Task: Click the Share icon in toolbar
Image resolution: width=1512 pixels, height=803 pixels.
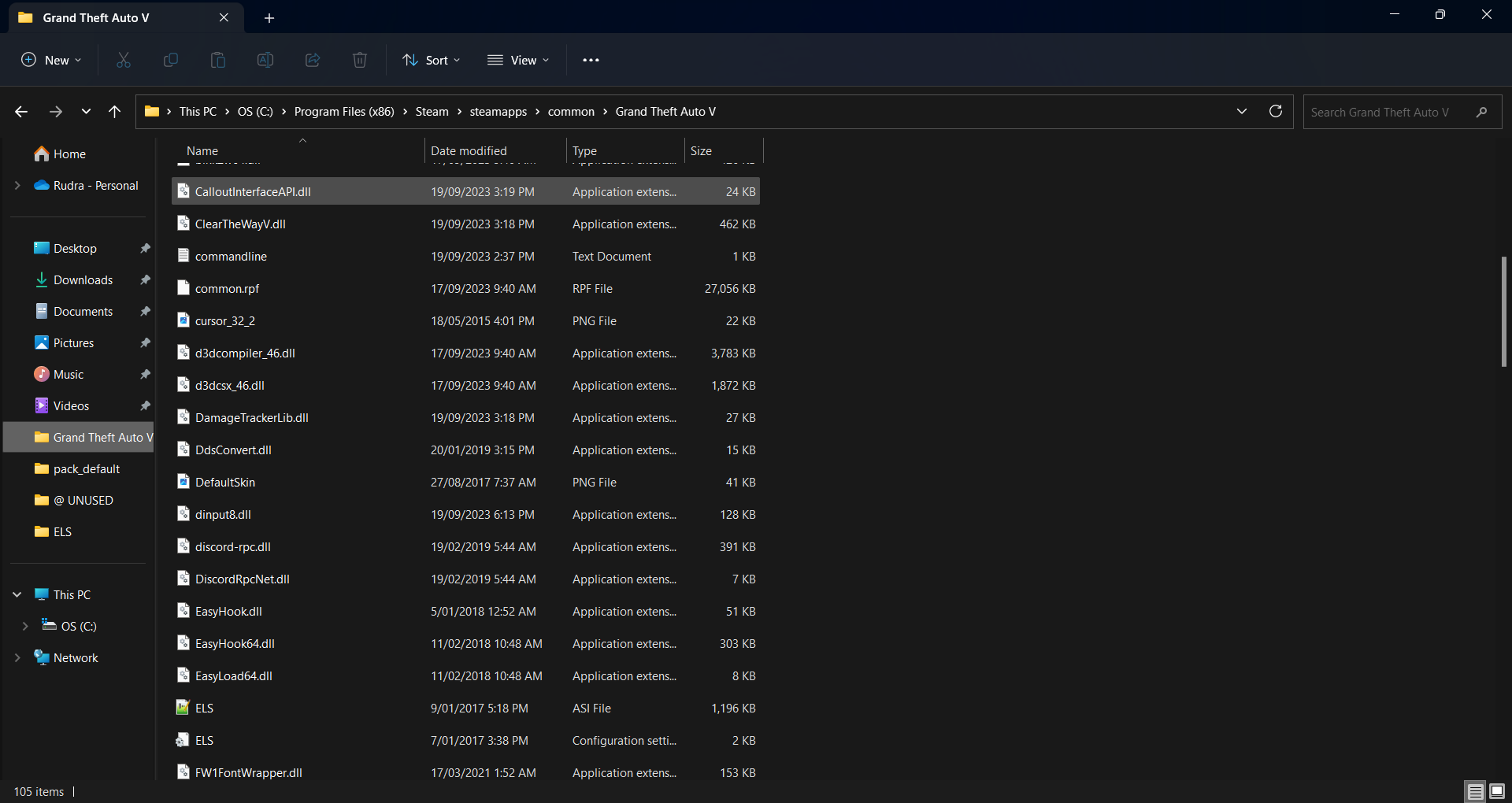Action: pos(313,60)
